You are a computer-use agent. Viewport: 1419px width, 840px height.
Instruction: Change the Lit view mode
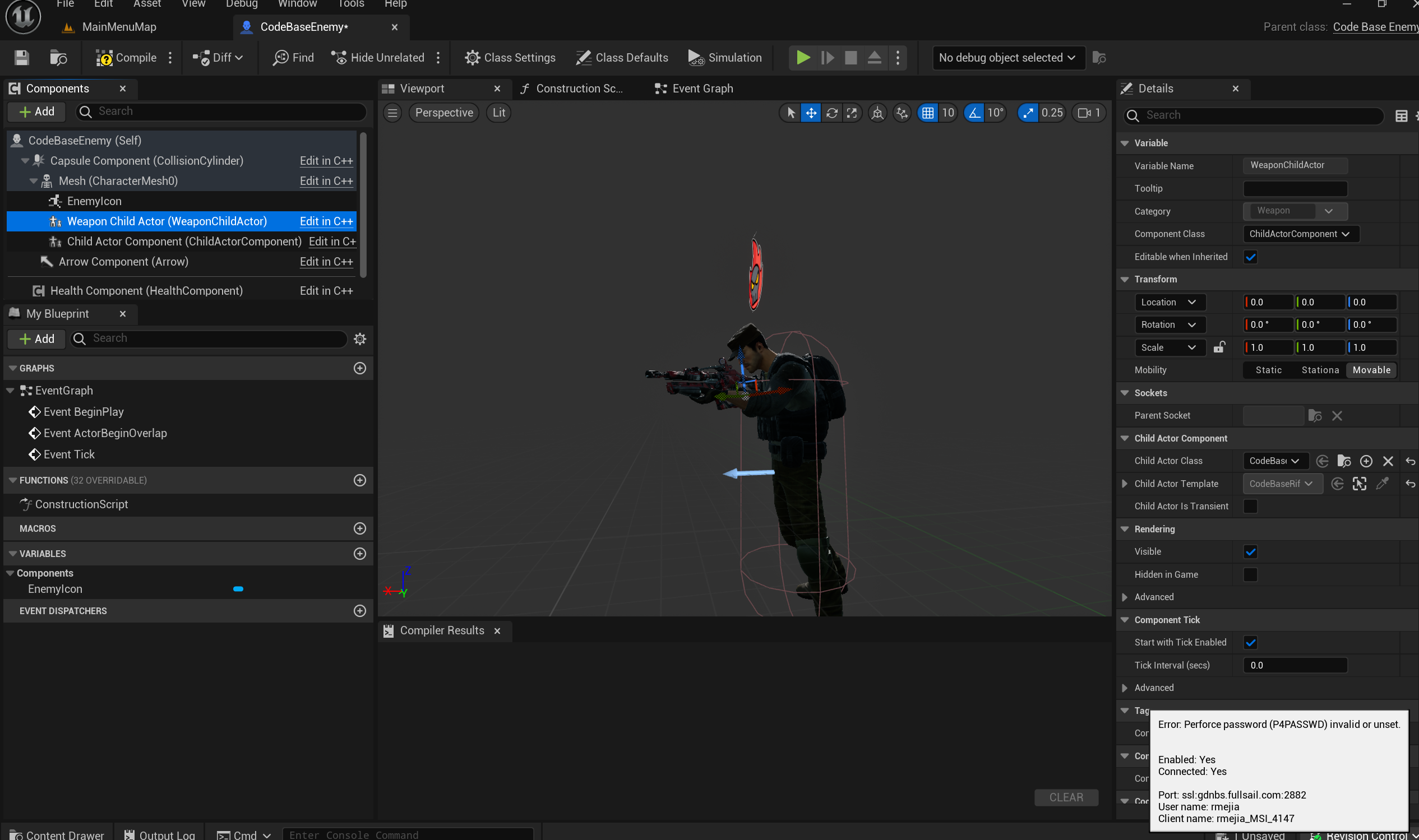499,113
